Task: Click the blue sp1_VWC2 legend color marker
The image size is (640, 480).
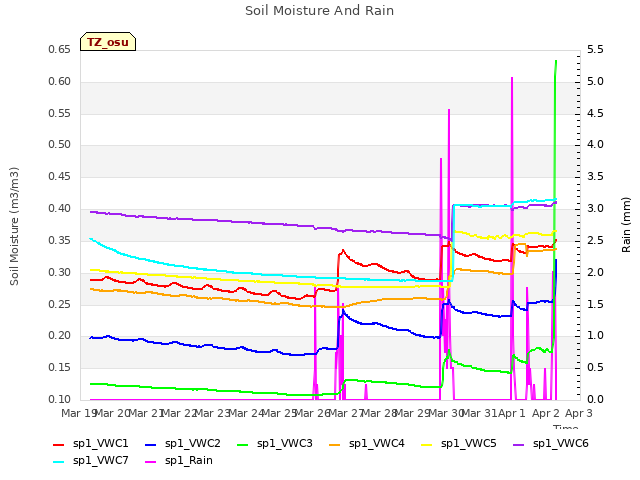Action: click(x=151, y=445)
